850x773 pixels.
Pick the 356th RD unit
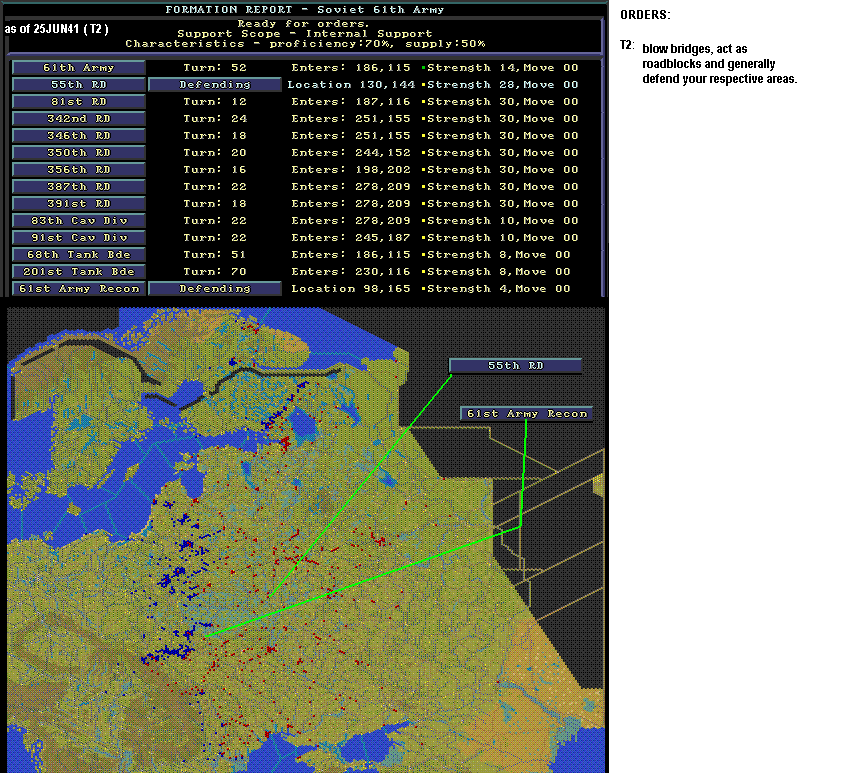[79, 170]
